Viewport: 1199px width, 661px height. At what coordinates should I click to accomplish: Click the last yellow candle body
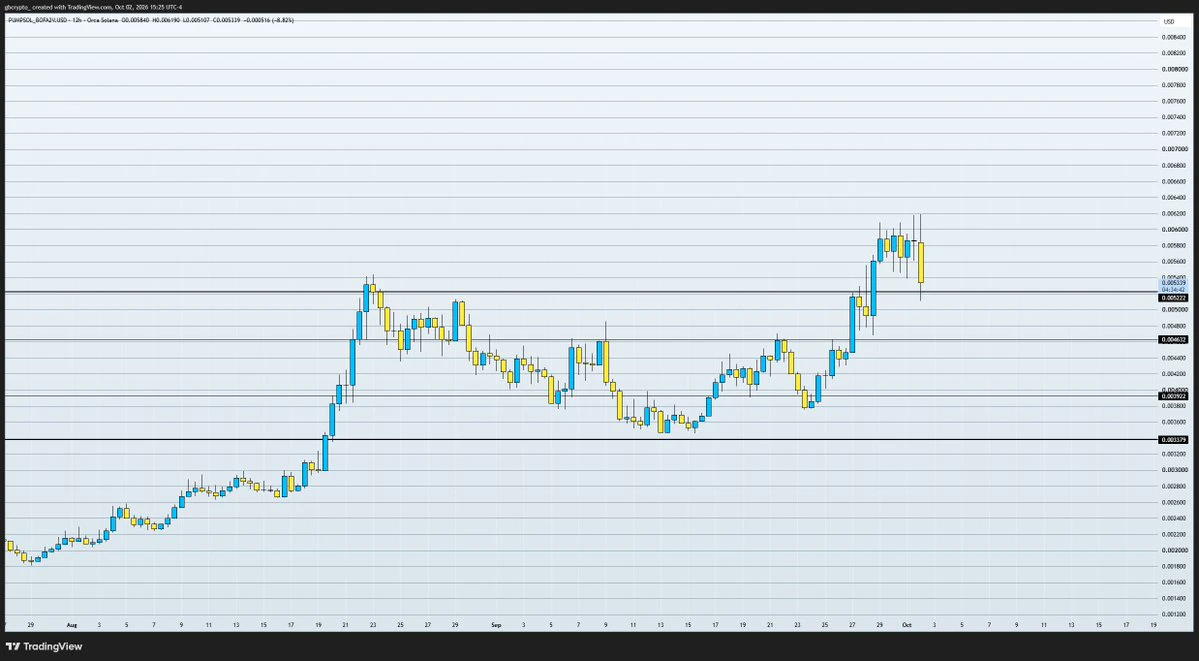(x=921, y=262)
